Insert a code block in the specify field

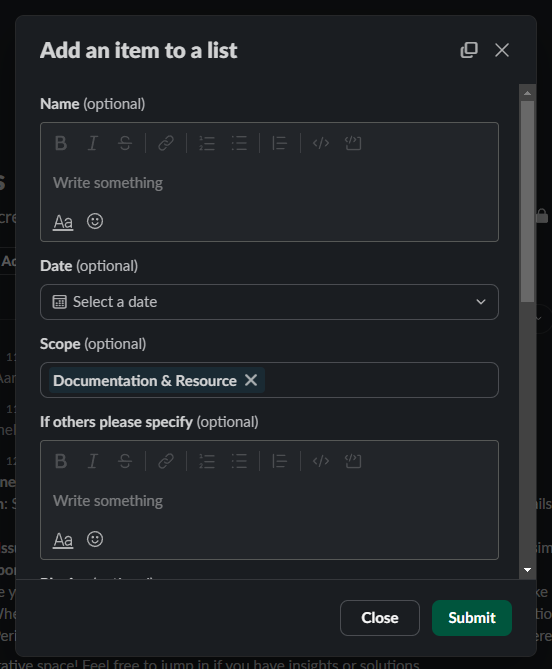click(x=353, y=461)
